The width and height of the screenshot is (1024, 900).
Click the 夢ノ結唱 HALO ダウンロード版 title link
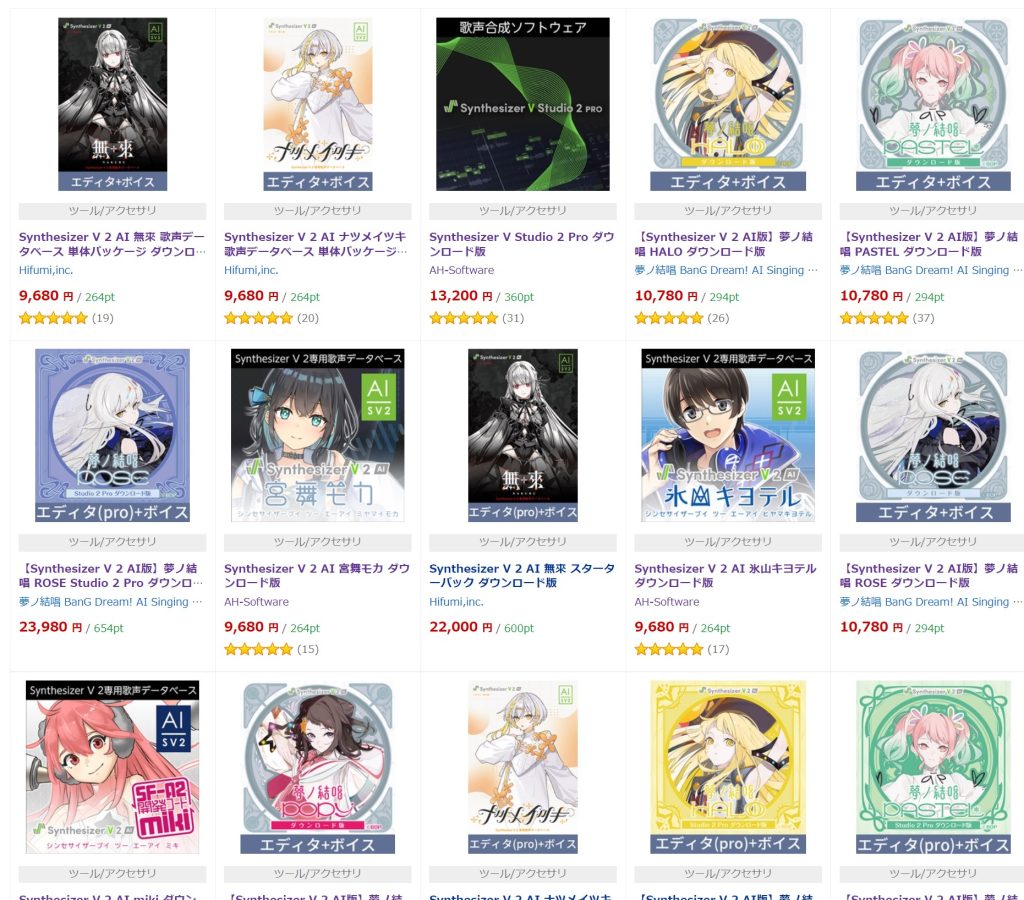(x=724, y=244)
